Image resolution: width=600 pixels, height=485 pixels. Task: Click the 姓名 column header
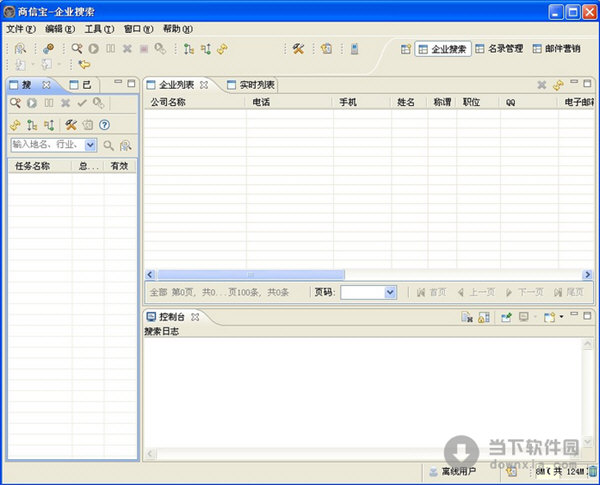tap(409, 102)
